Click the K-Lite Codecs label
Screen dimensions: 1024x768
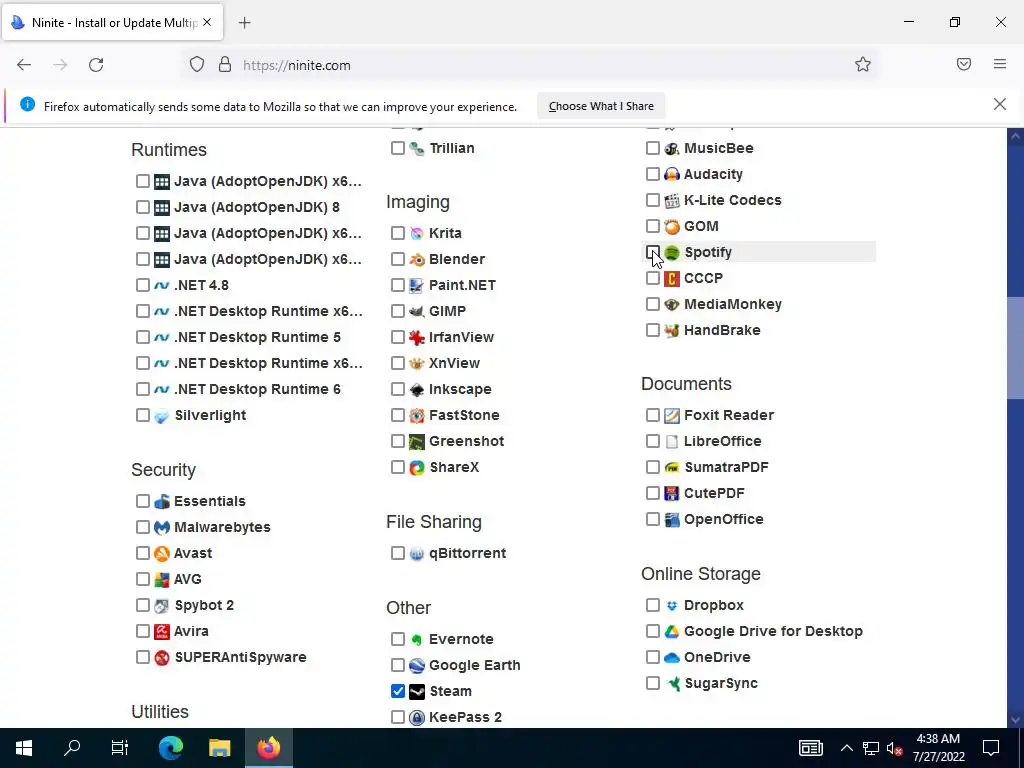733,200
